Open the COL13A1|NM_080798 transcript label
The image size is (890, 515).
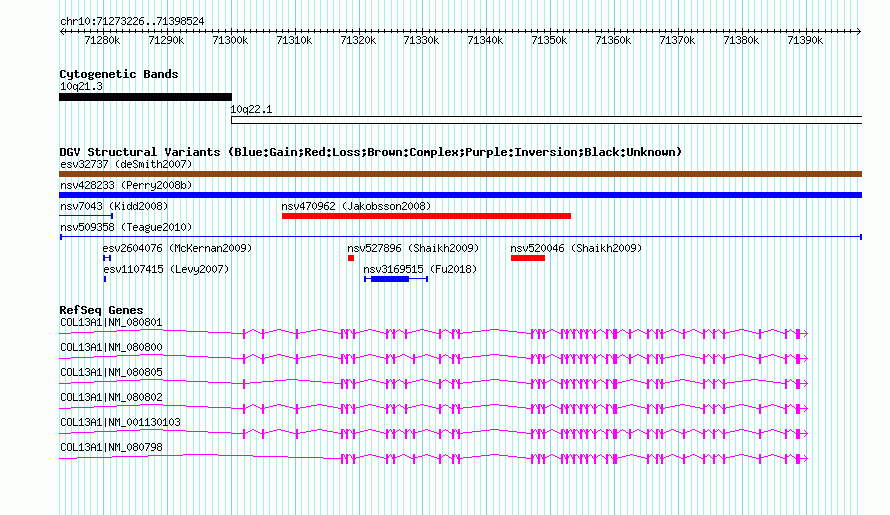(111, 448)
